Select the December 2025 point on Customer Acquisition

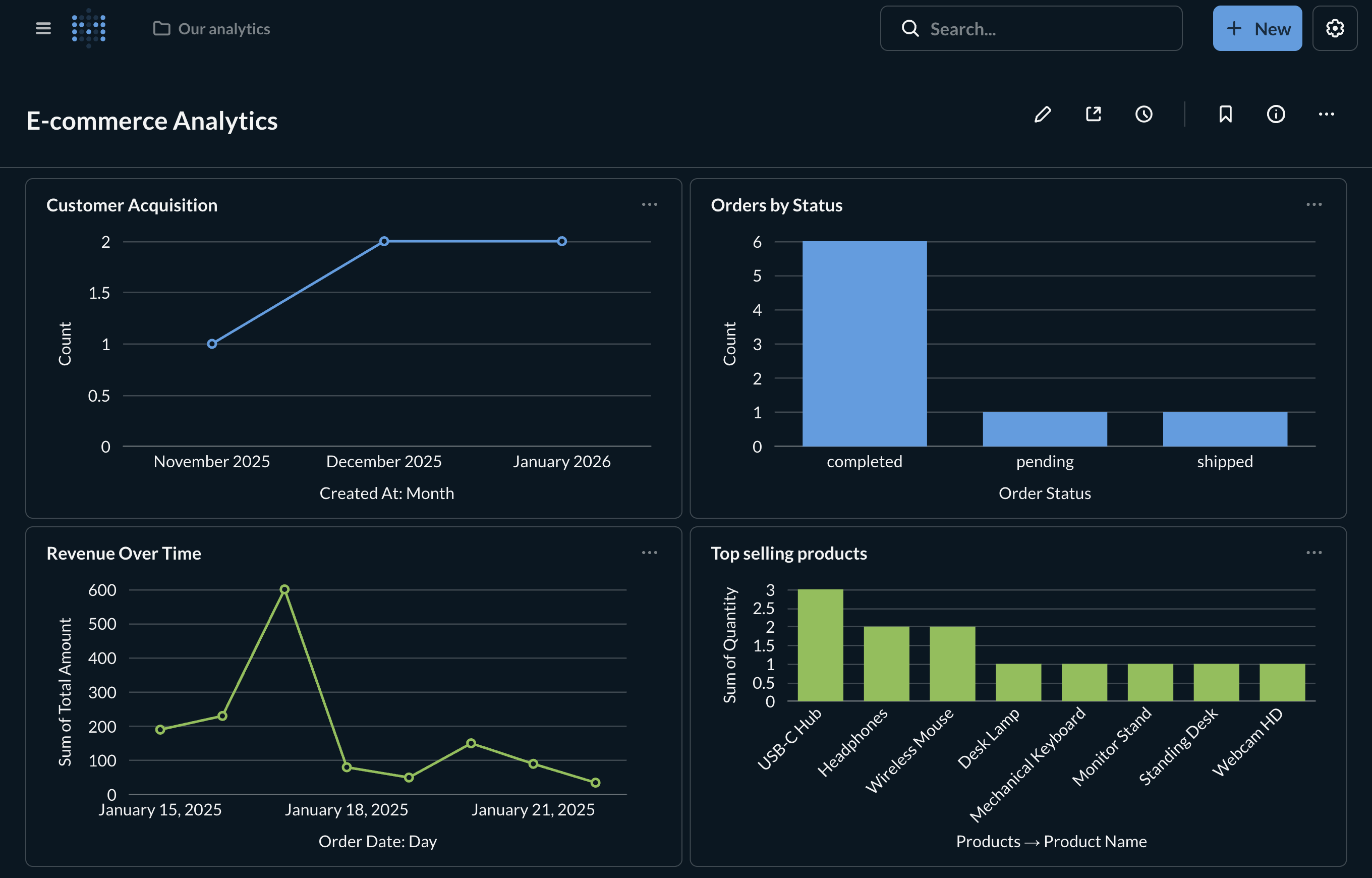coord(383,241)
